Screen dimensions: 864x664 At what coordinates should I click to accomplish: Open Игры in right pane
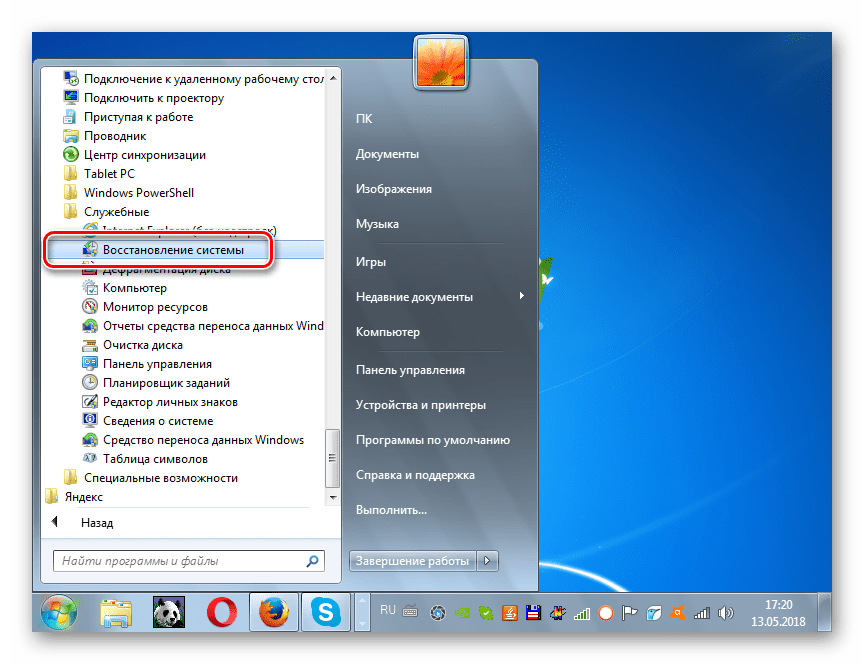[x=371, y=262]
